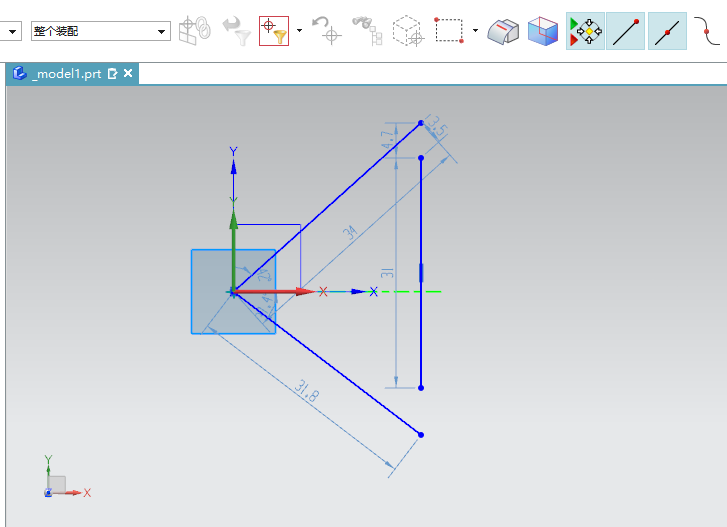This screenshot has width=727, height=527.
Task: Click the undo snap point icon
Action: [327, 31]
